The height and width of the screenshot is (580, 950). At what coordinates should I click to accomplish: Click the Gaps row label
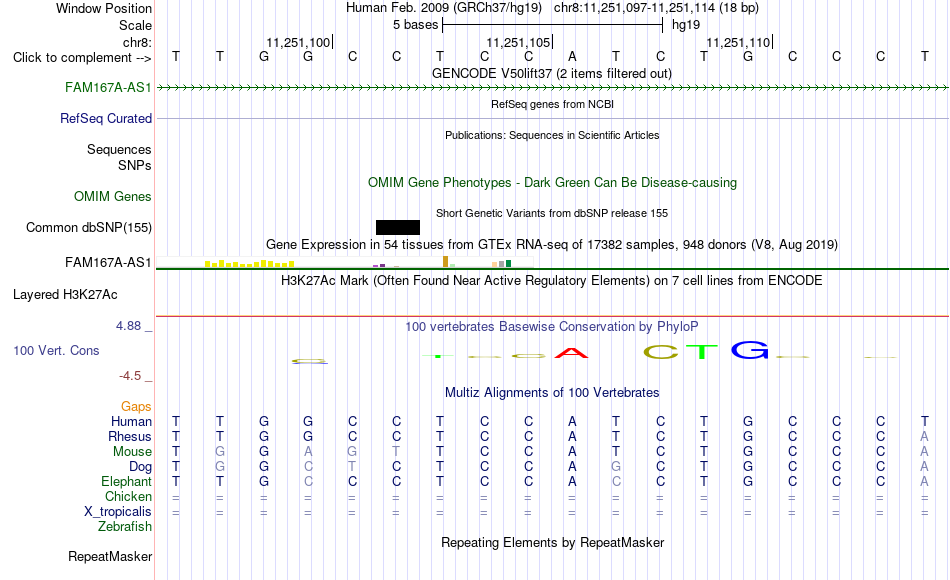pos(136,407)
